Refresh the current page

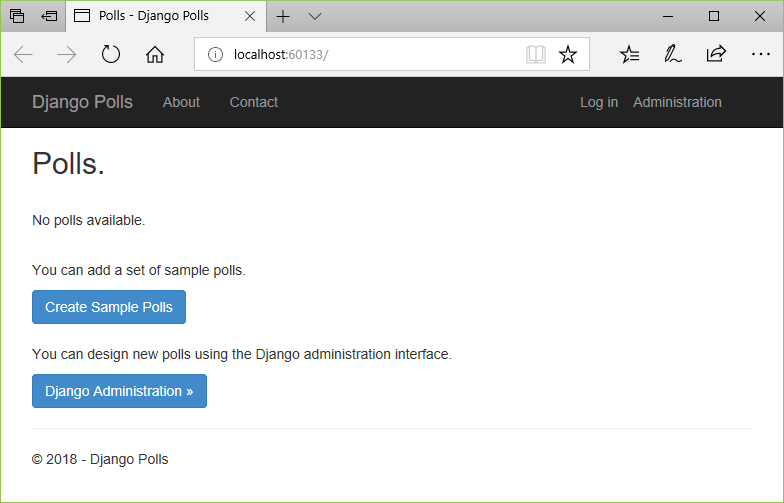click(x=111, y=55)
